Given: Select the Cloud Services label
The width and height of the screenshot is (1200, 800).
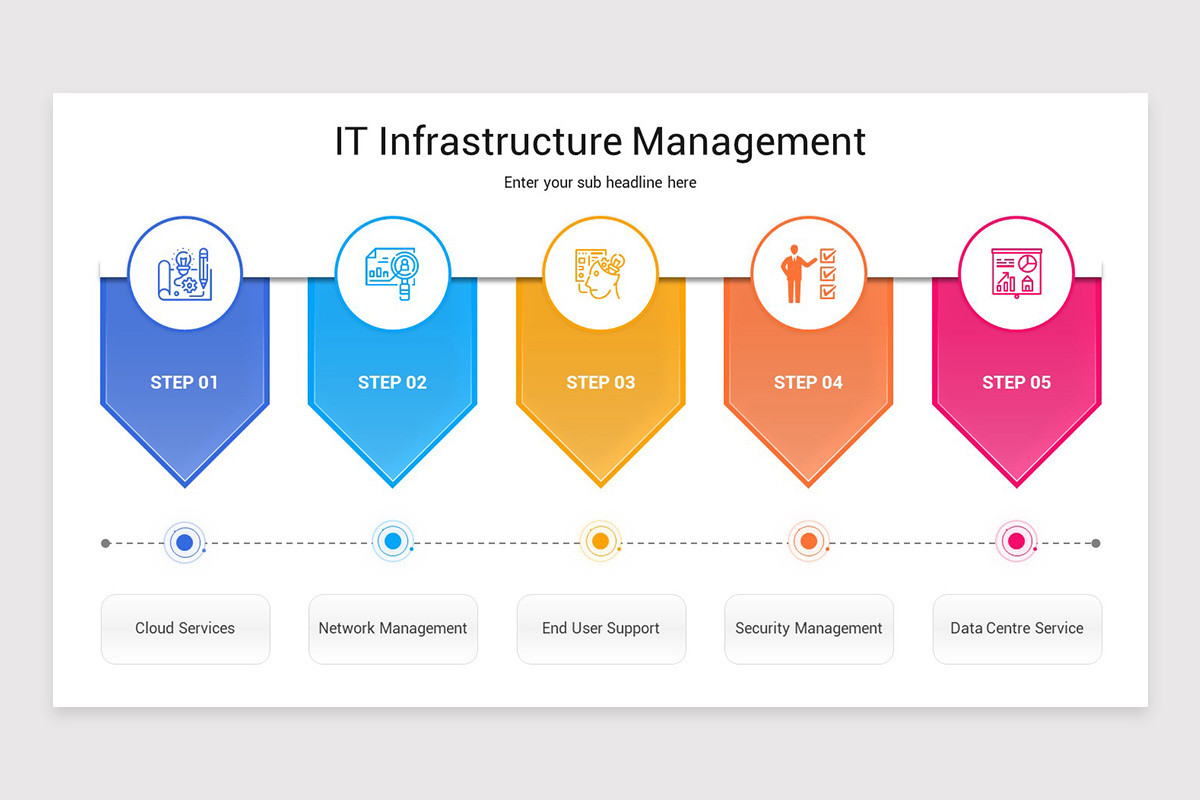Looking at the screenshot, I should (x=185, y=629).
